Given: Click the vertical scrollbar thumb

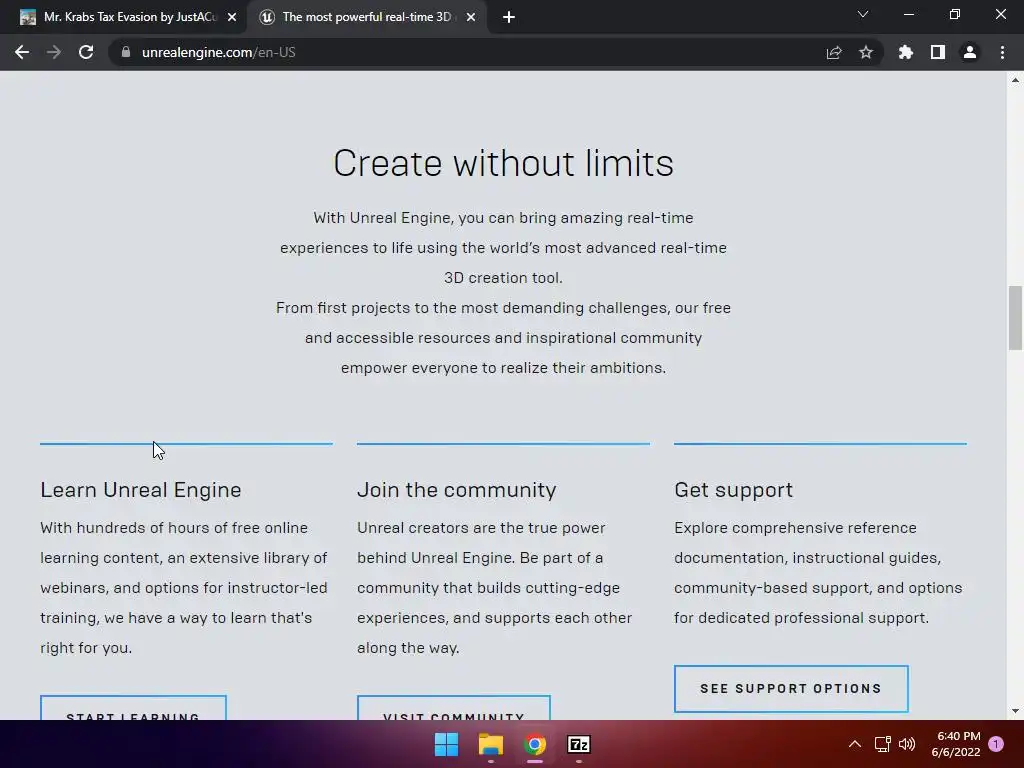Looking at the screenshot, I should (x=1015, y=317).
